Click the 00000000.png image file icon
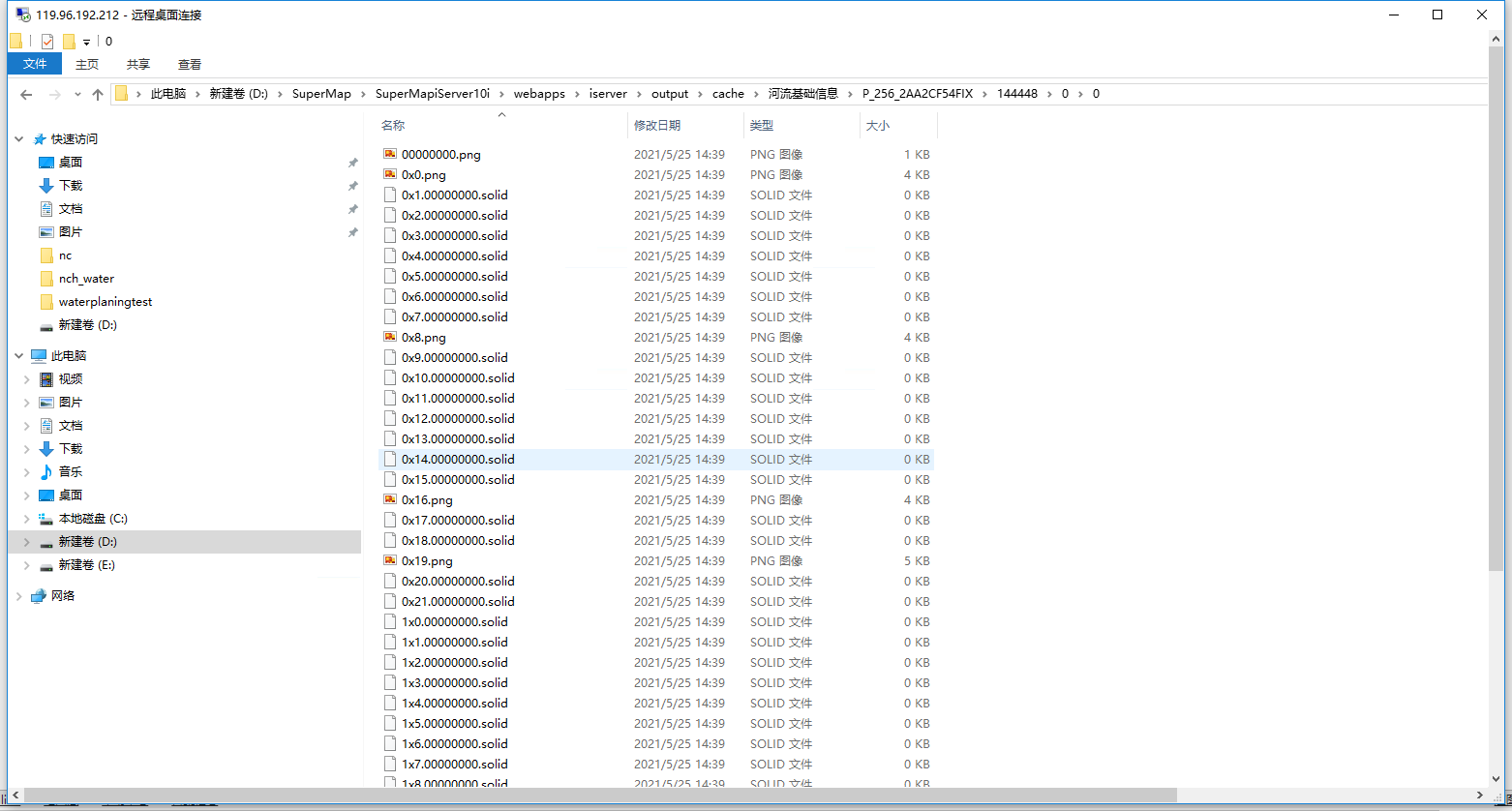1512x811 pixels. click(x=390, y=155)
